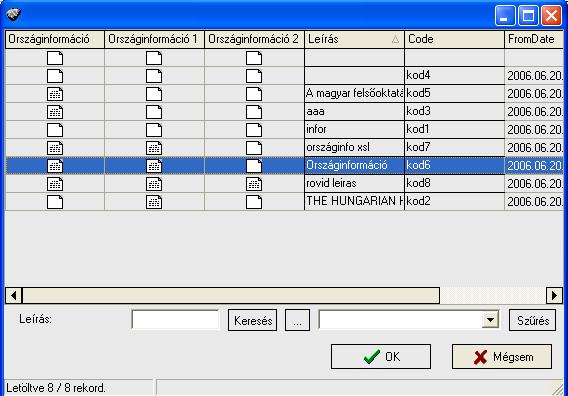This screenshot has width=568, height=396.
Task: Click the blank Országinformáció 2 icon in kod3 row
Action: click(254, 112)
